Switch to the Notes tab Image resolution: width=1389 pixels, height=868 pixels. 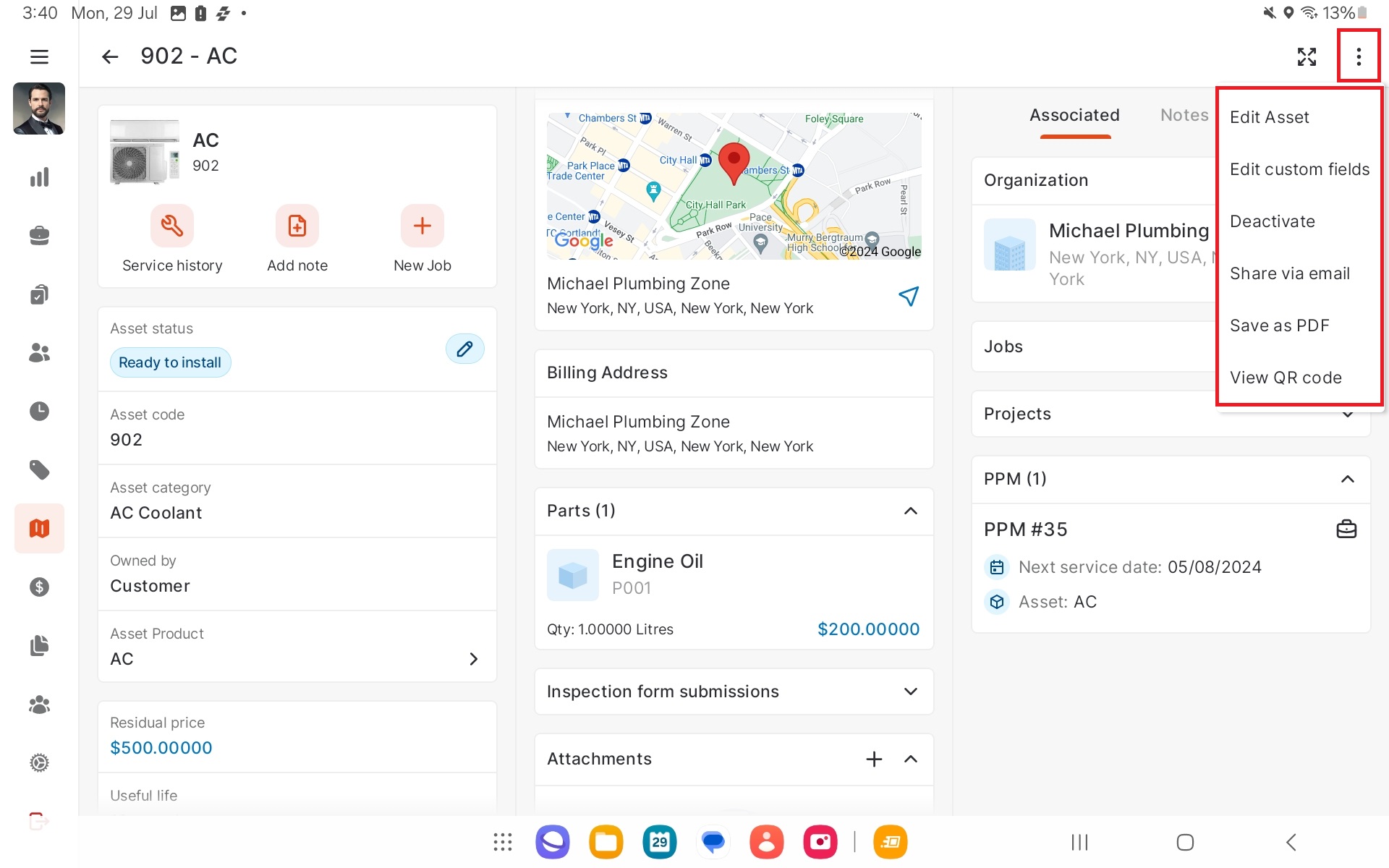(x=1184, y=115)
